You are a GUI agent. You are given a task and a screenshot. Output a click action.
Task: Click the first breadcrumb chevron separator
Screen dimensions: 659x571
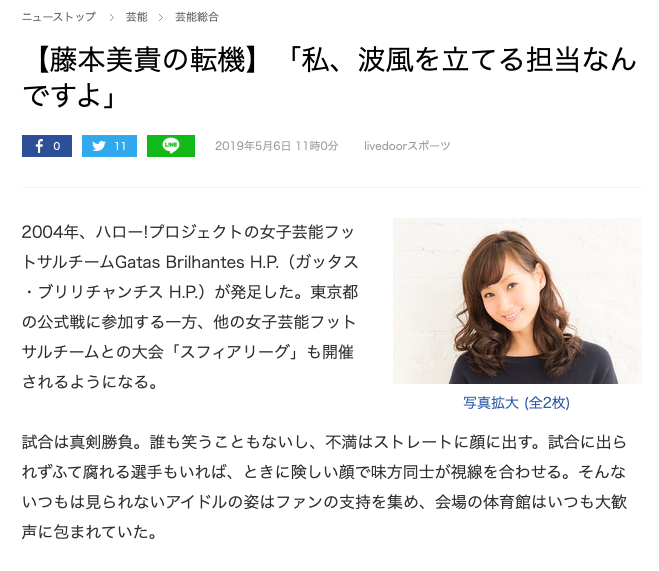(x=111, y=17)
